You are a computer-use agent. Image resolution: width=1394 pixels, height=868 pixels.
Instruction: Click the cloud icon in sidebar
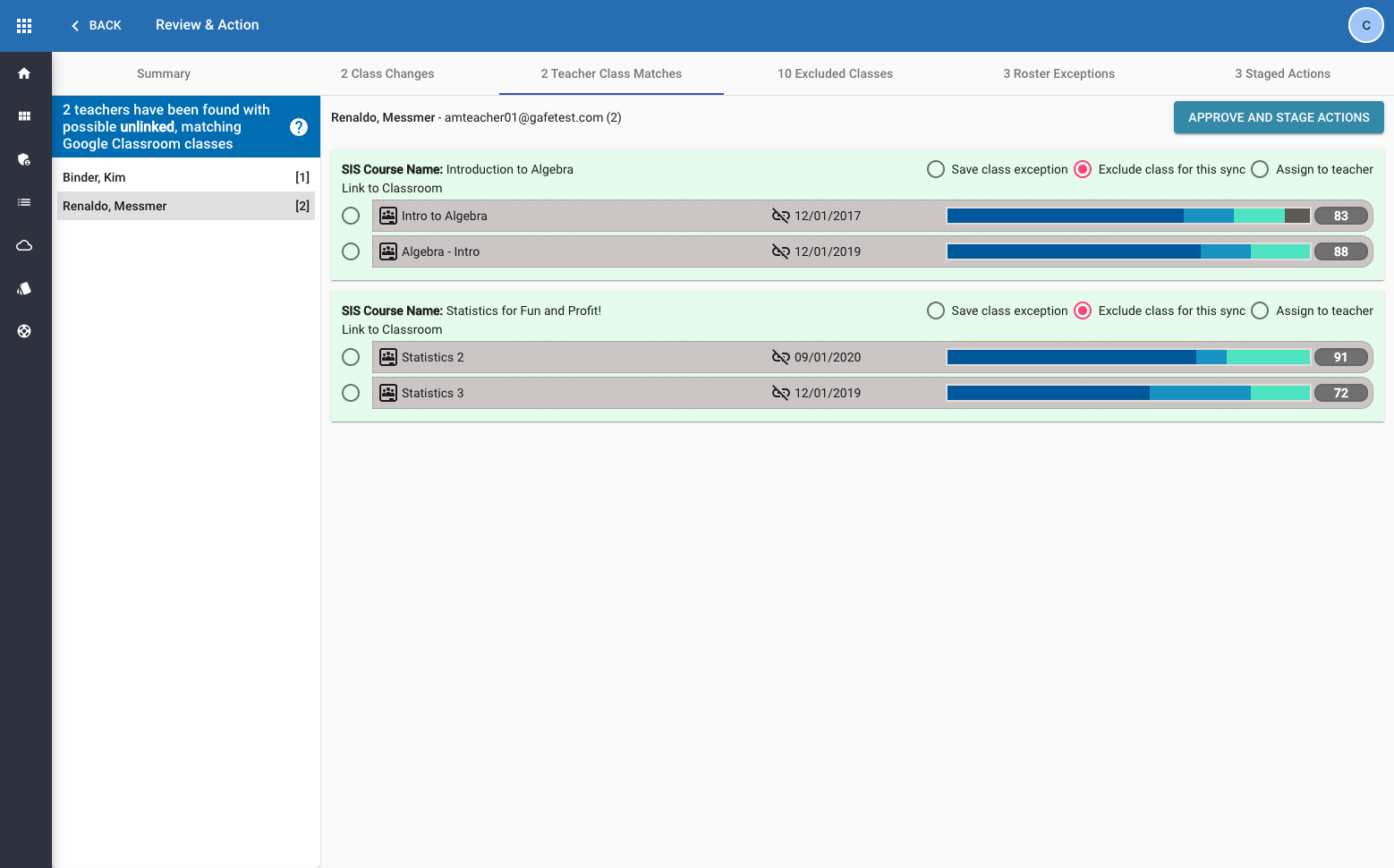pos(24,245)
